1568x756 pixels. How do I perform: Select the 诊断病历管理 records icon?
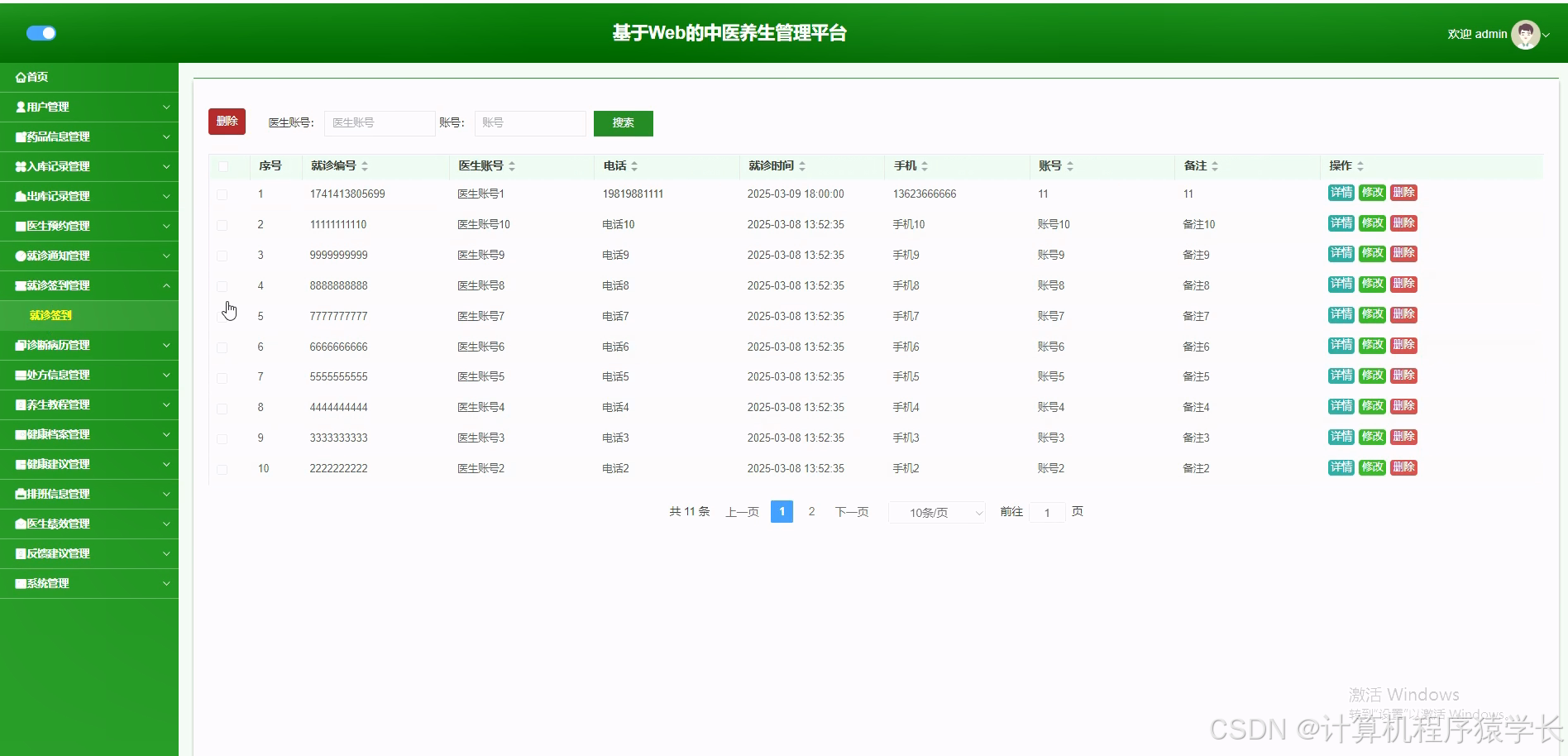click(x=20, y=345)
